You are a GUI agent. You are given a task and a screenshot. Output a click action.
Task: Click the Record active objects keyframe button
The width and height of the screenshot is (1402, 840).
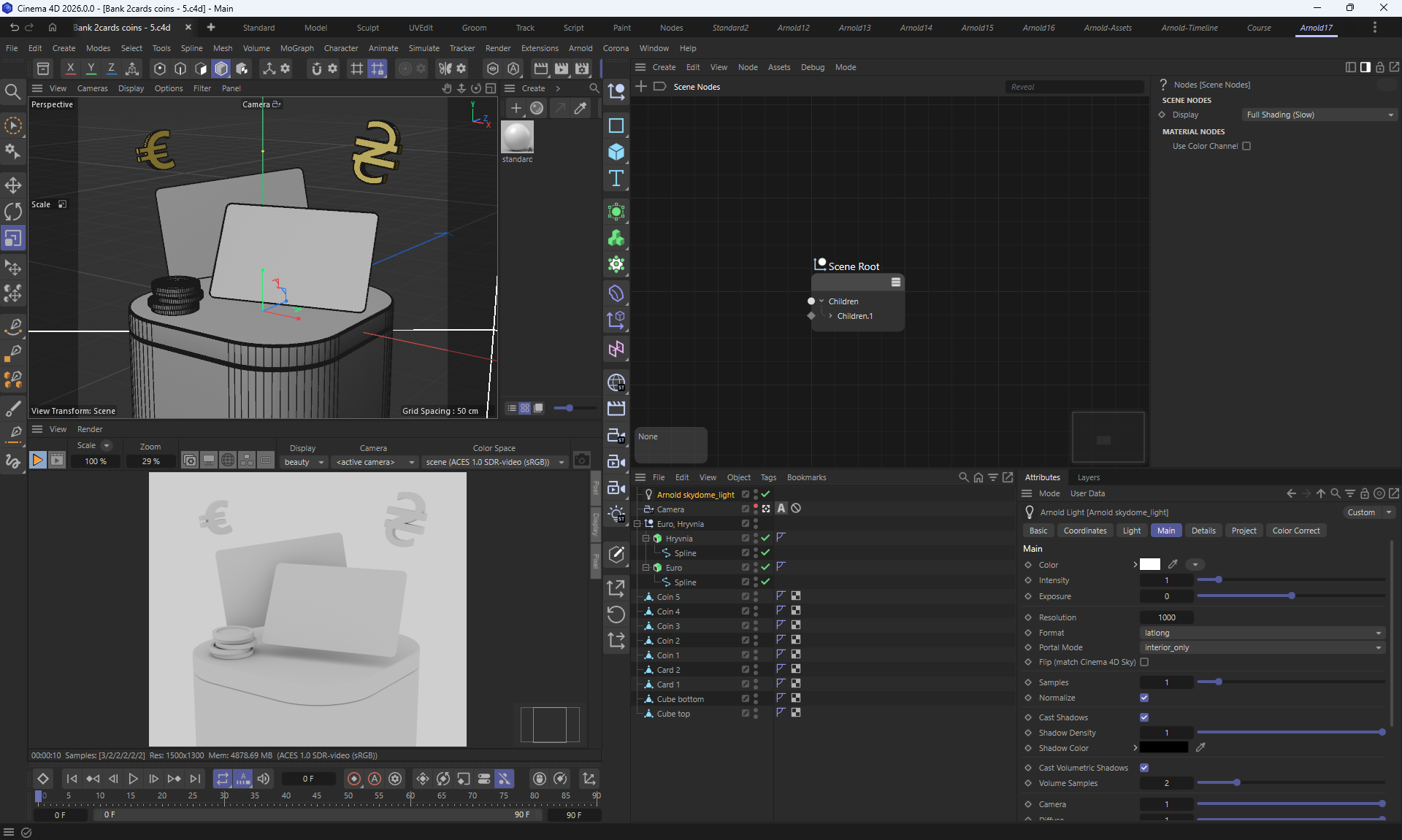[354, 779]
